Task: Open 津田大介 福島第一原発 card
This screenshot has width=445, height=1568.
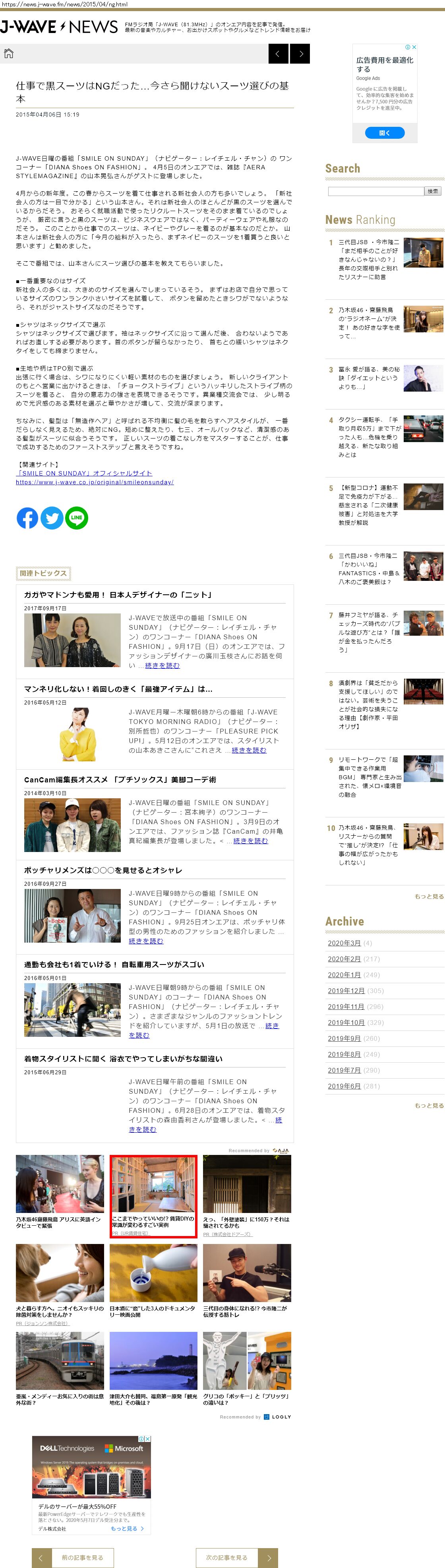Action: pos(153,1369)
